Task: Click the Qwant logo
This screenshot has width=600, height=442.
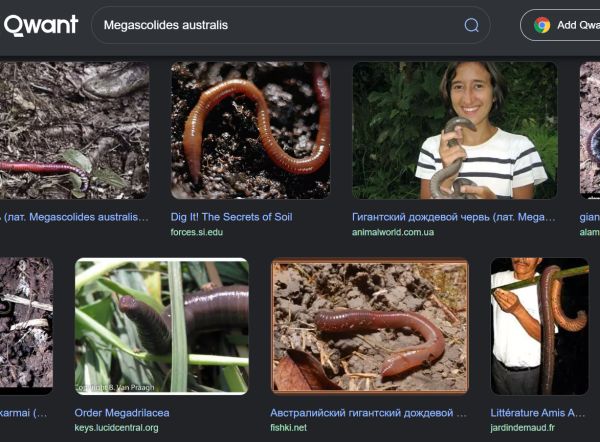Action: [40, 25]
